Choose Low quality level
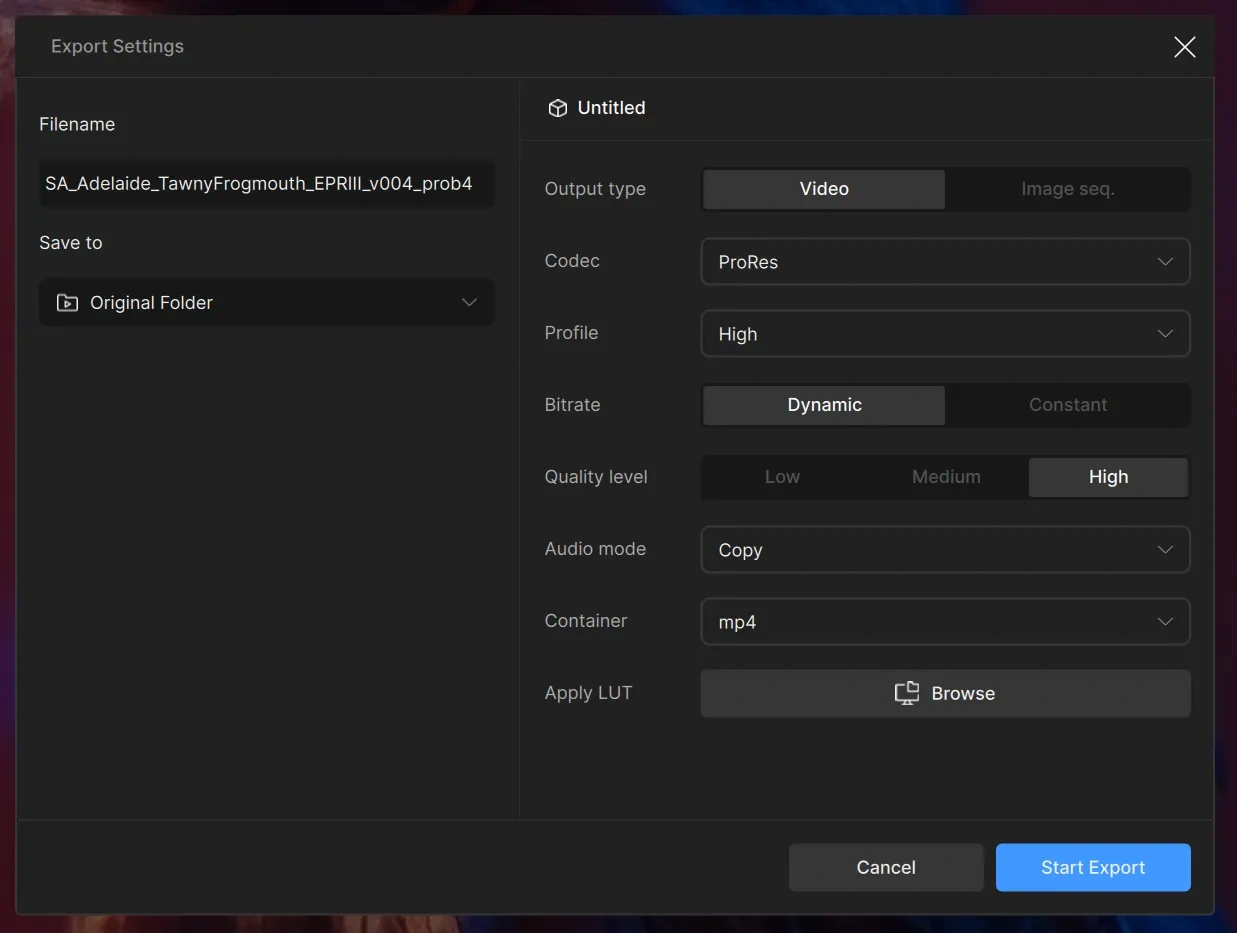The image size is (1237, 933). click(782, 477)
